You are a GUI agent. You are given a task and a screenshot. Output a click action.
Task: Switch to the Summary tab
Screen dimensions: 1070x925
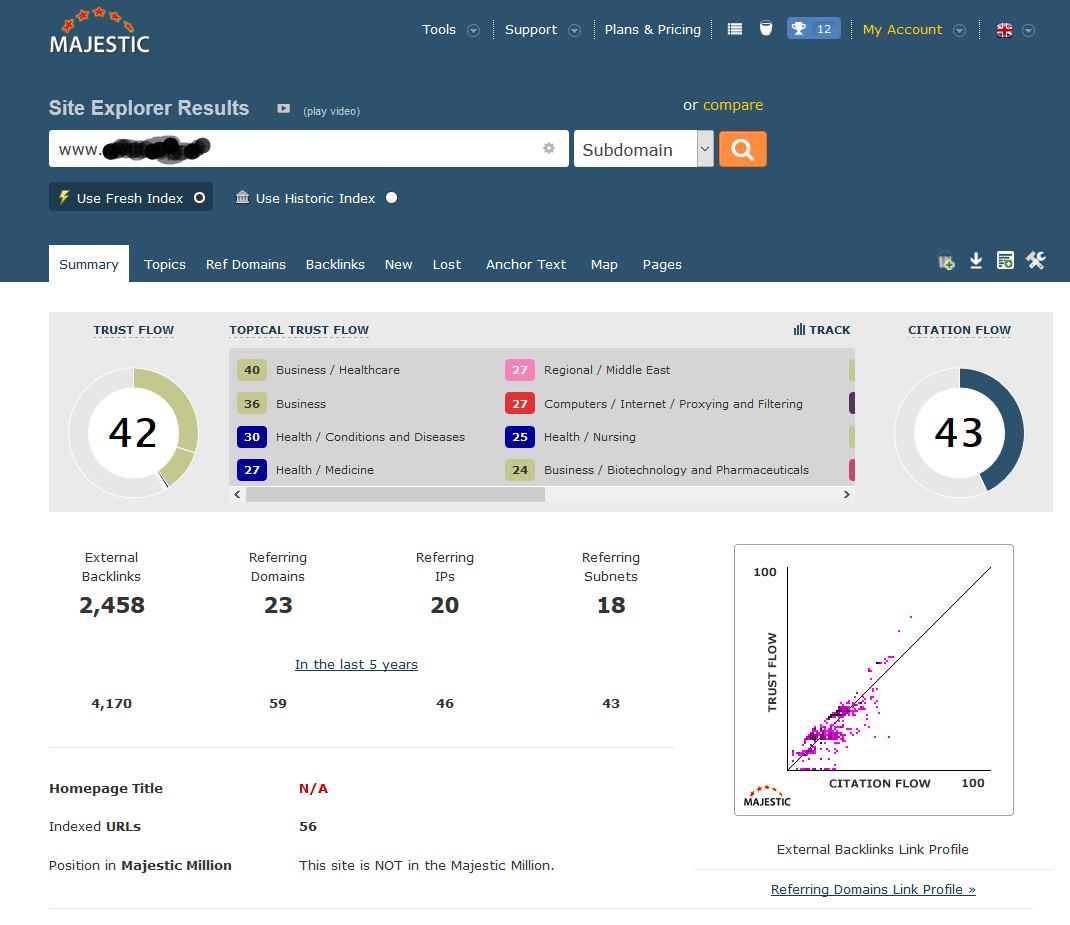coord(89,264)
